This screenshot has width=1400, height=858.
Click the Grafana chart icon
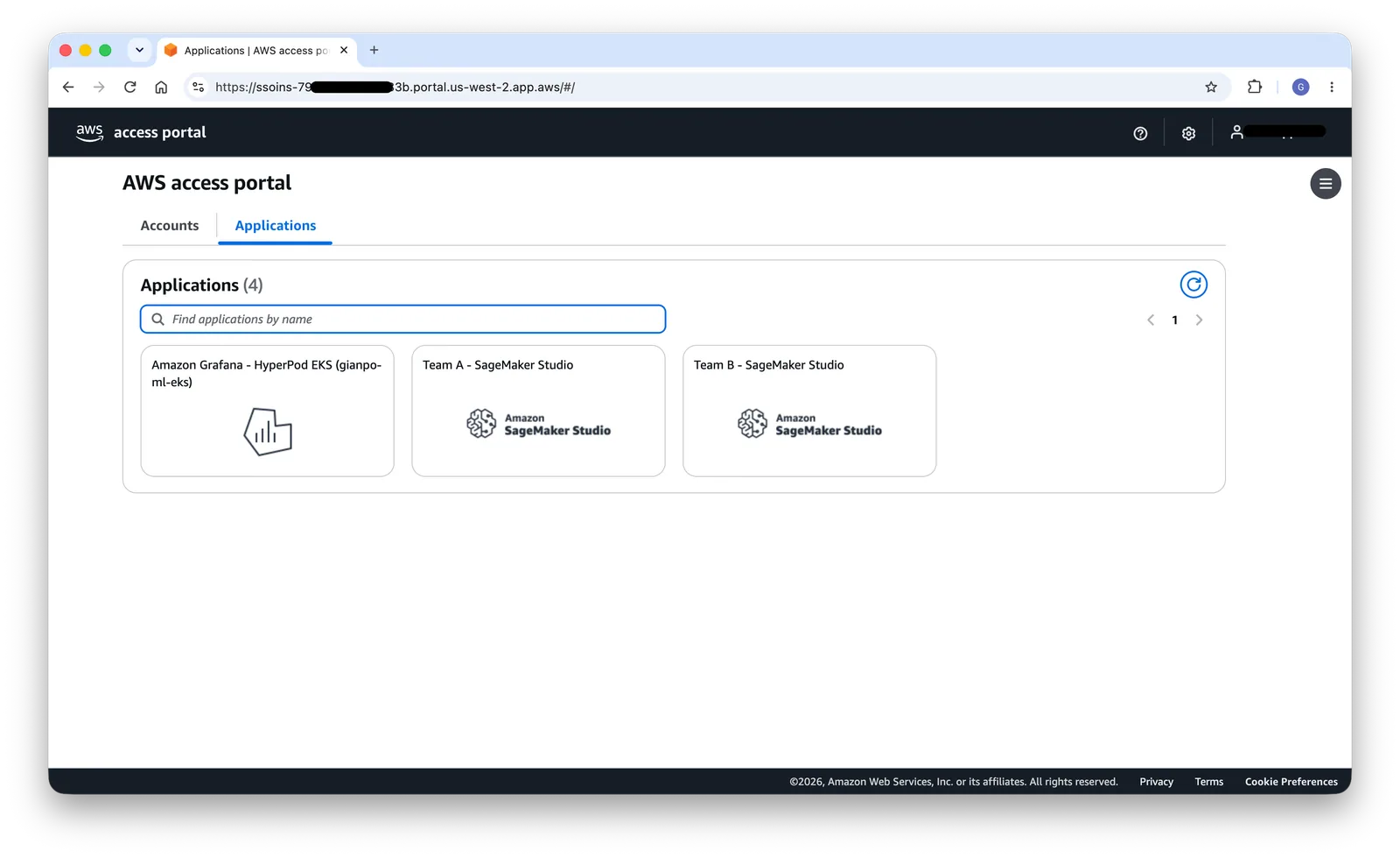click(x=268, y=432)
